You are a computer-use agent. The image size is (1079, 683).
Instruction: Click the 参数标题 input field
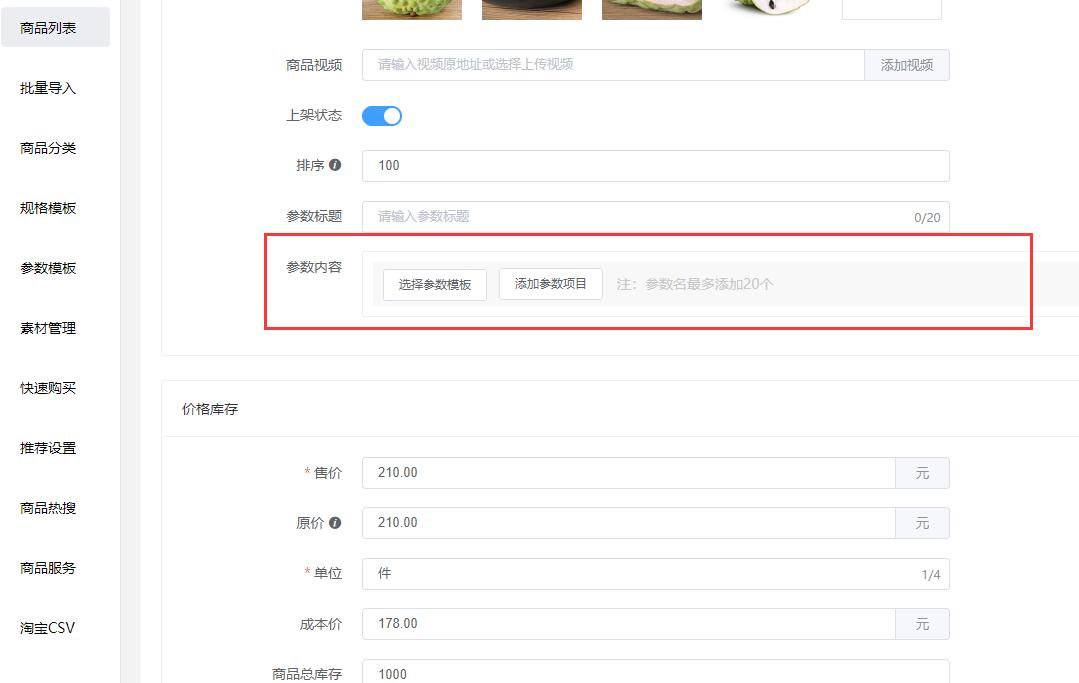[656, 217]
